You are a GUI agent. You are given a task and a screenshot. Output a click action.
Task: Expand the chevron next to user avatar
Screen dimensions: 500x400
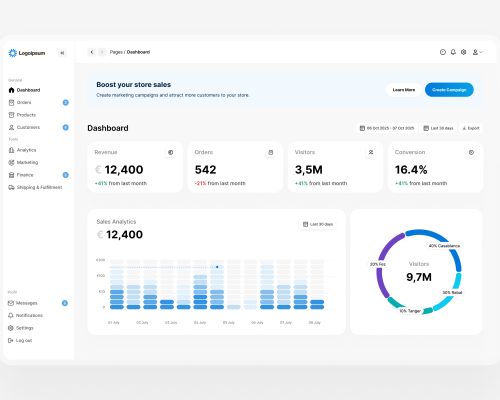click(481, 52)
